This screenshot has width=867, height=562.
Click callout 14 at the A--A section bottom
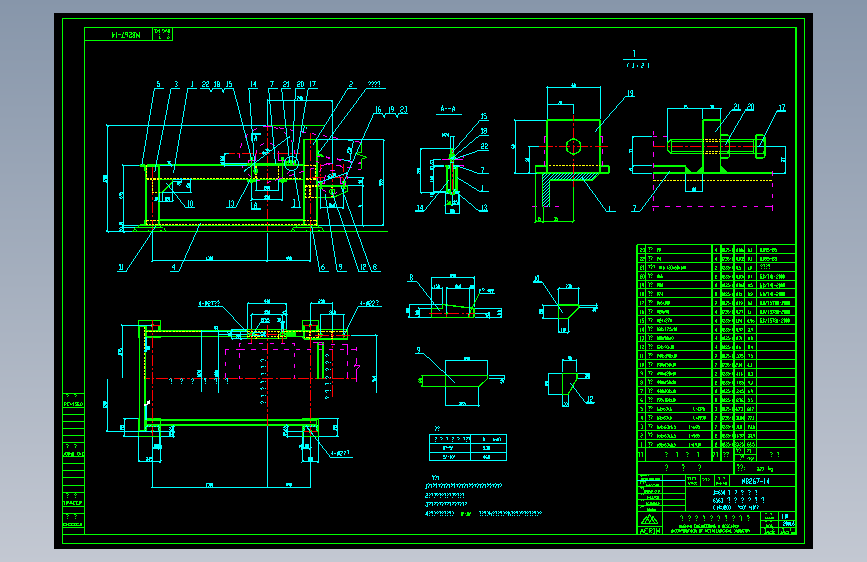[420, 209]
